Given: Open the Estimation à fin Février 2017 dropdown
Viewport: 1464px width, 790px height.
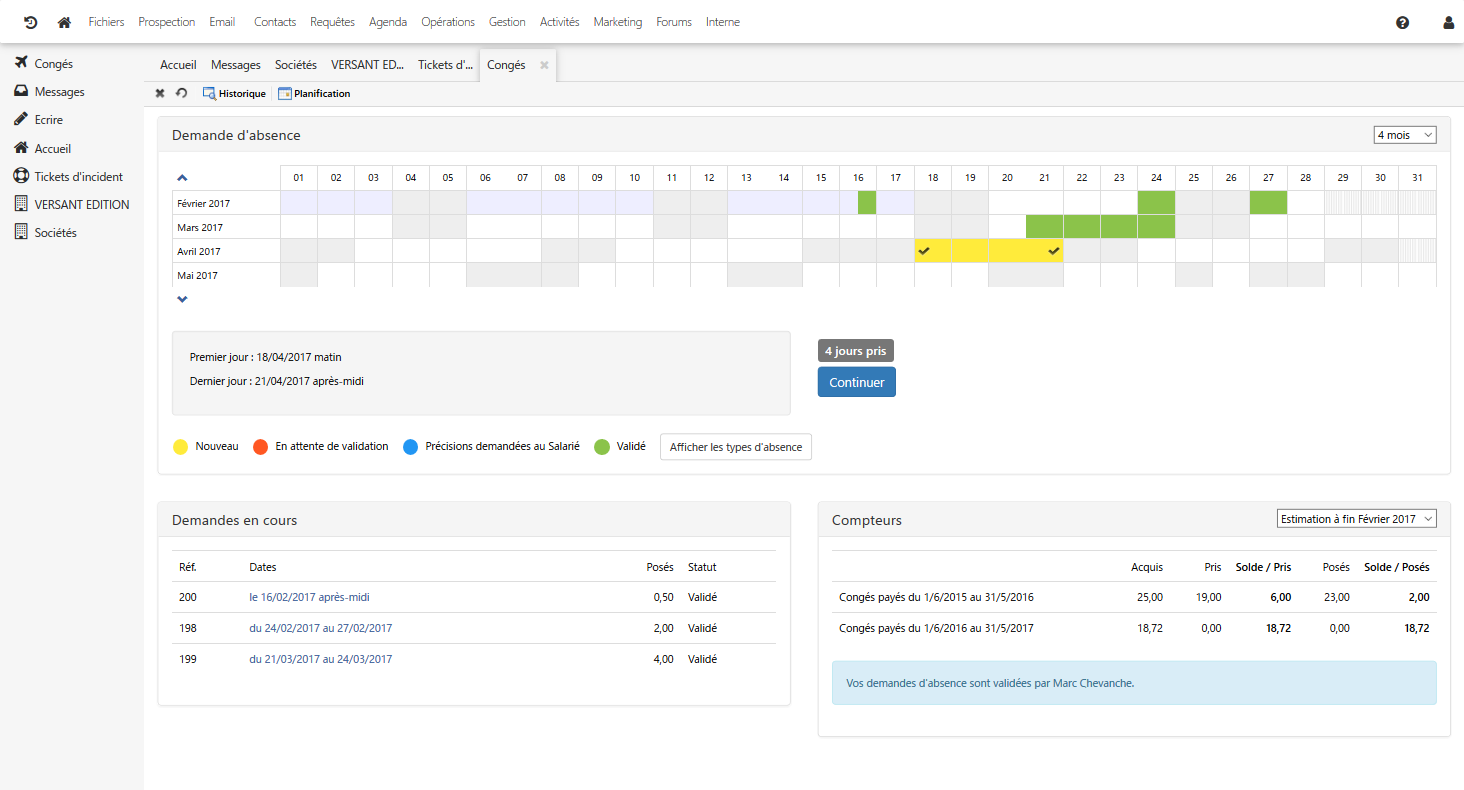Looking at the screenshot, I should click(x=1356, y=519).
